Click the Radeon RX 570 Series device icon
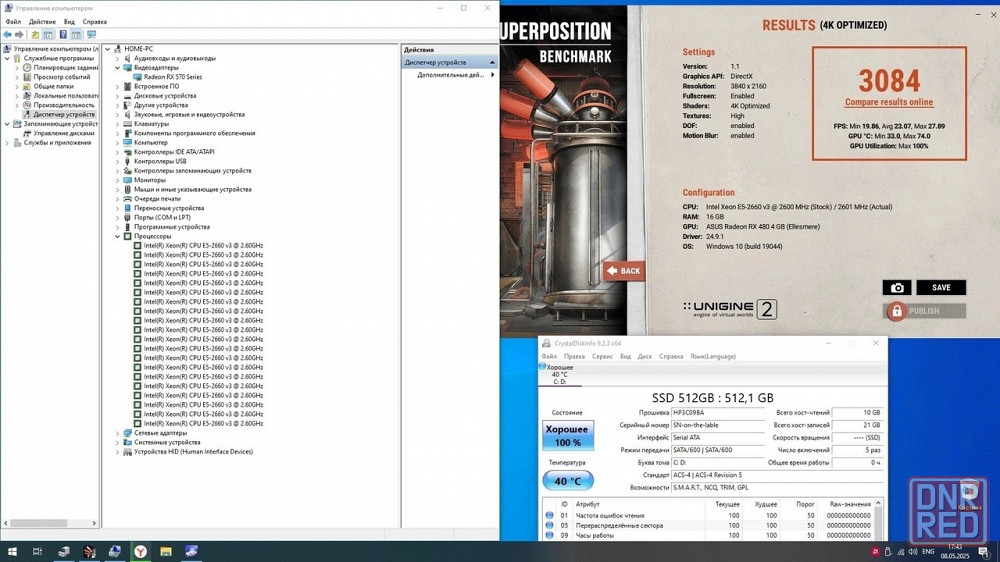 pos(137,77)
